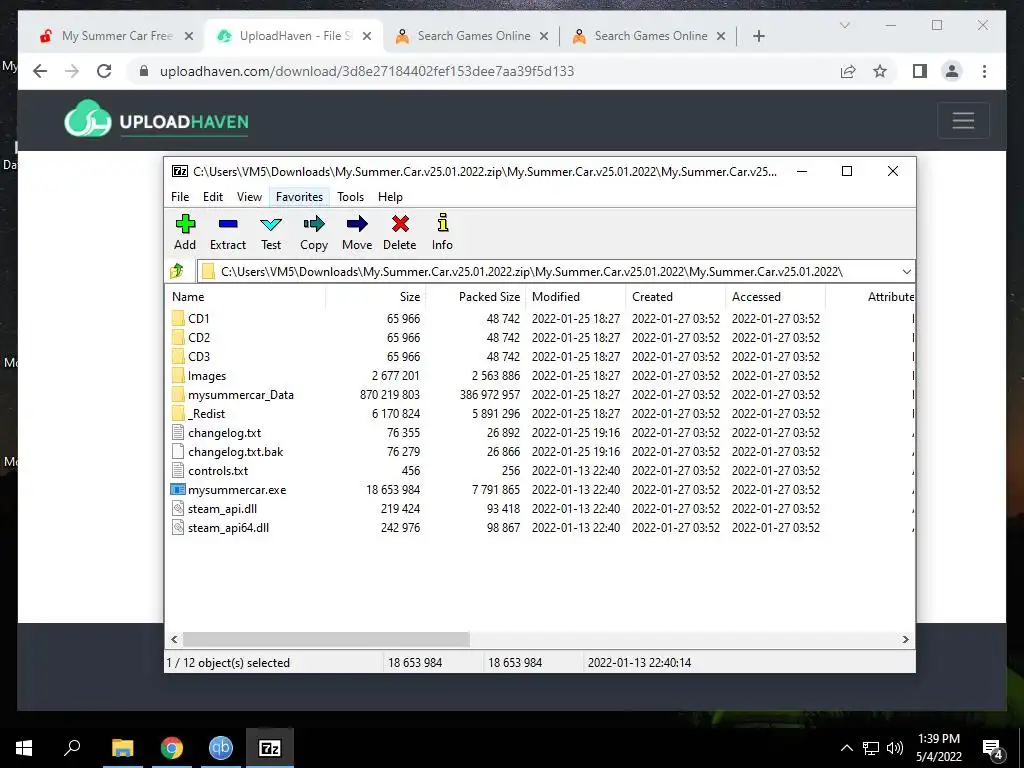Choose the Move toolbar icon
This screenshot has width=1024, height=768.
coord(357,224)
